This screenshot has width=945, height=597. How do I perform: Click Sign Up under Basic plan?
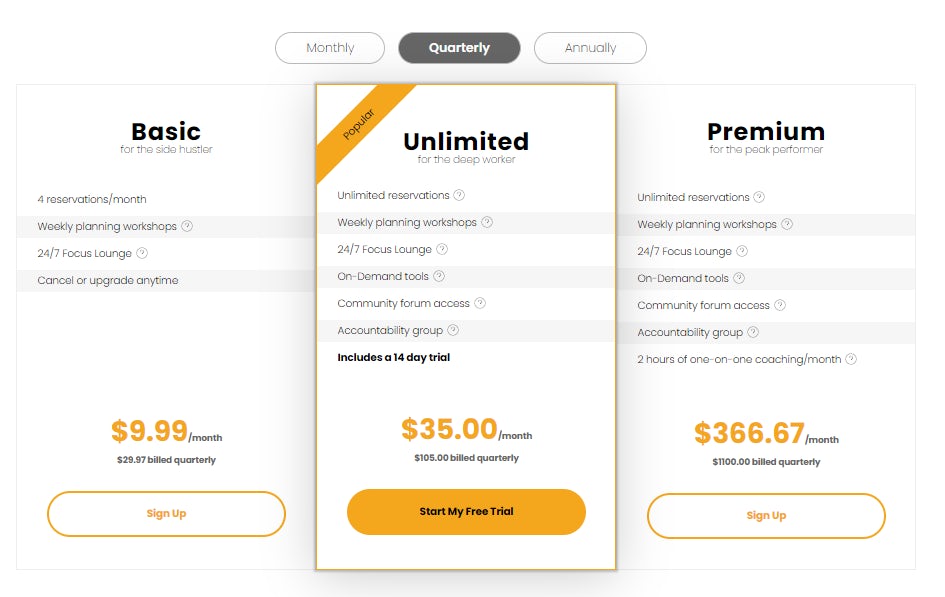[x=166, y=514]
